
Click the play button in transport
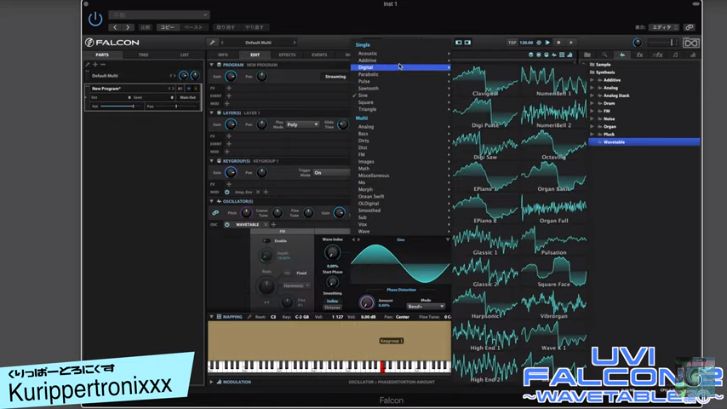pyautogui.click(x=548, y=43)
